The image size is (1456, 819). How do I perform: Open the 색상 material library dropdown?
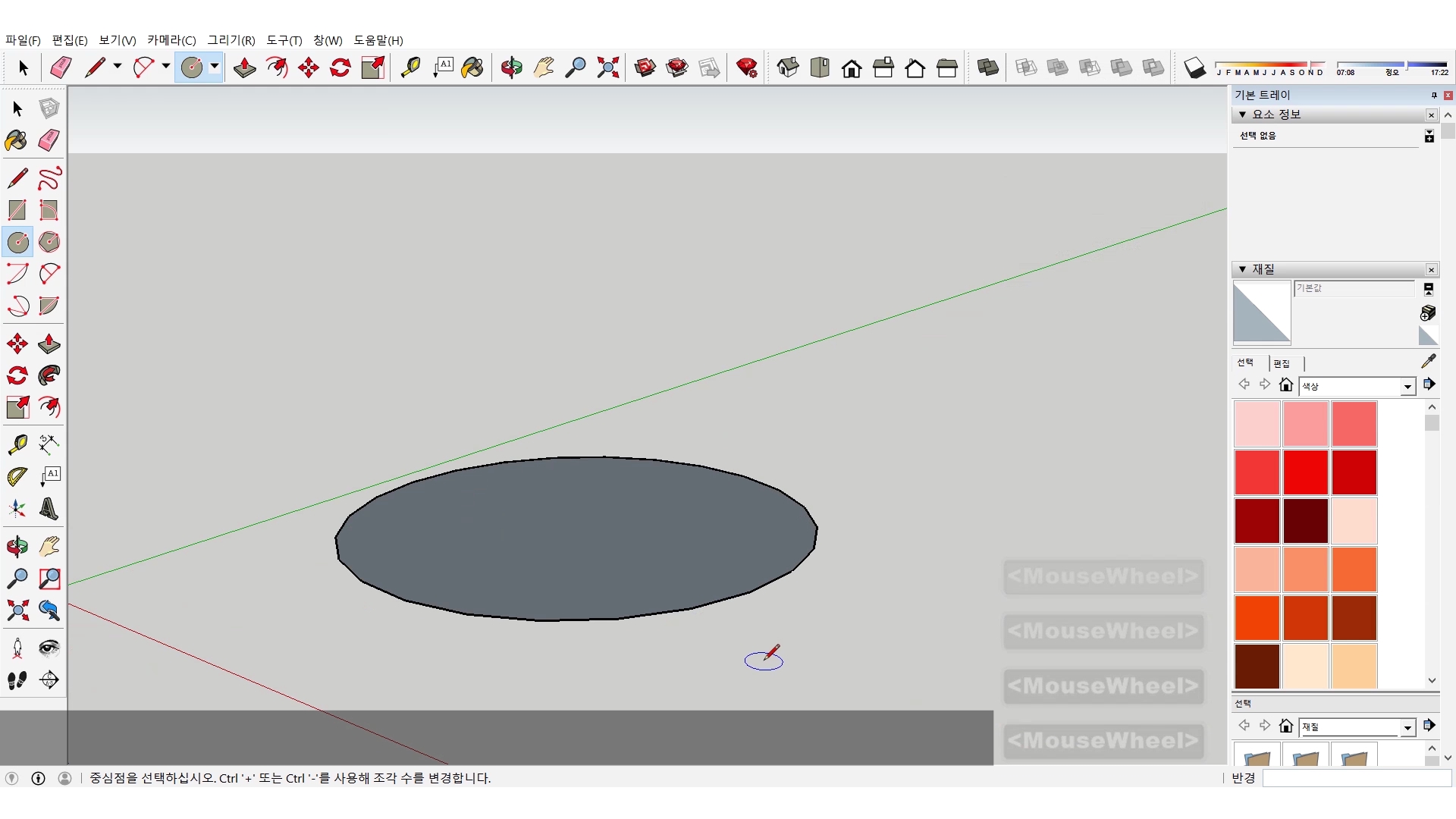[1407, 387]
